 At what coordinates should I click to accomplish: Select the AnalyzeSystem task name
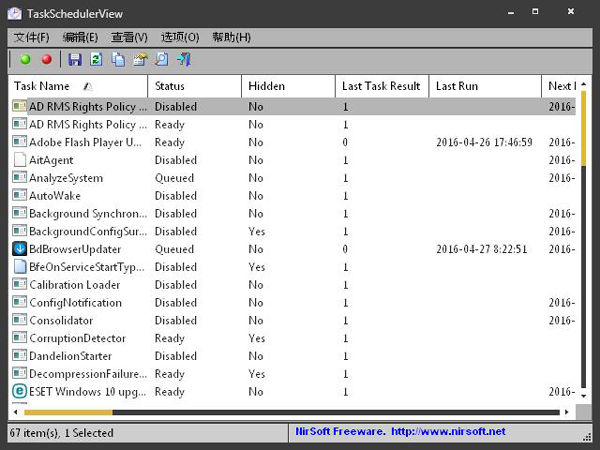coord(66,178)
